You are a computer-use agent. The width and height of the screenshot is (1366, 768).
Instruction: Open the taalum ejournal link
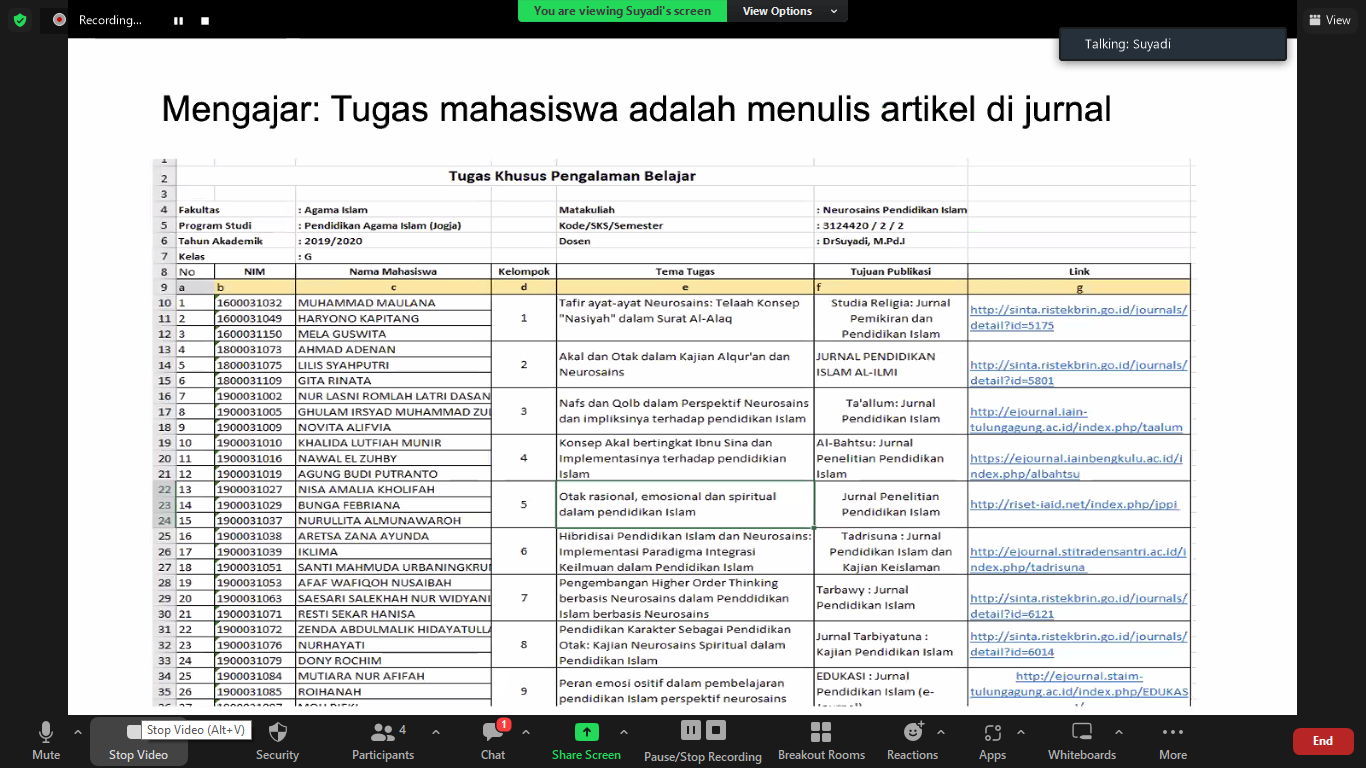point(1076,419)
